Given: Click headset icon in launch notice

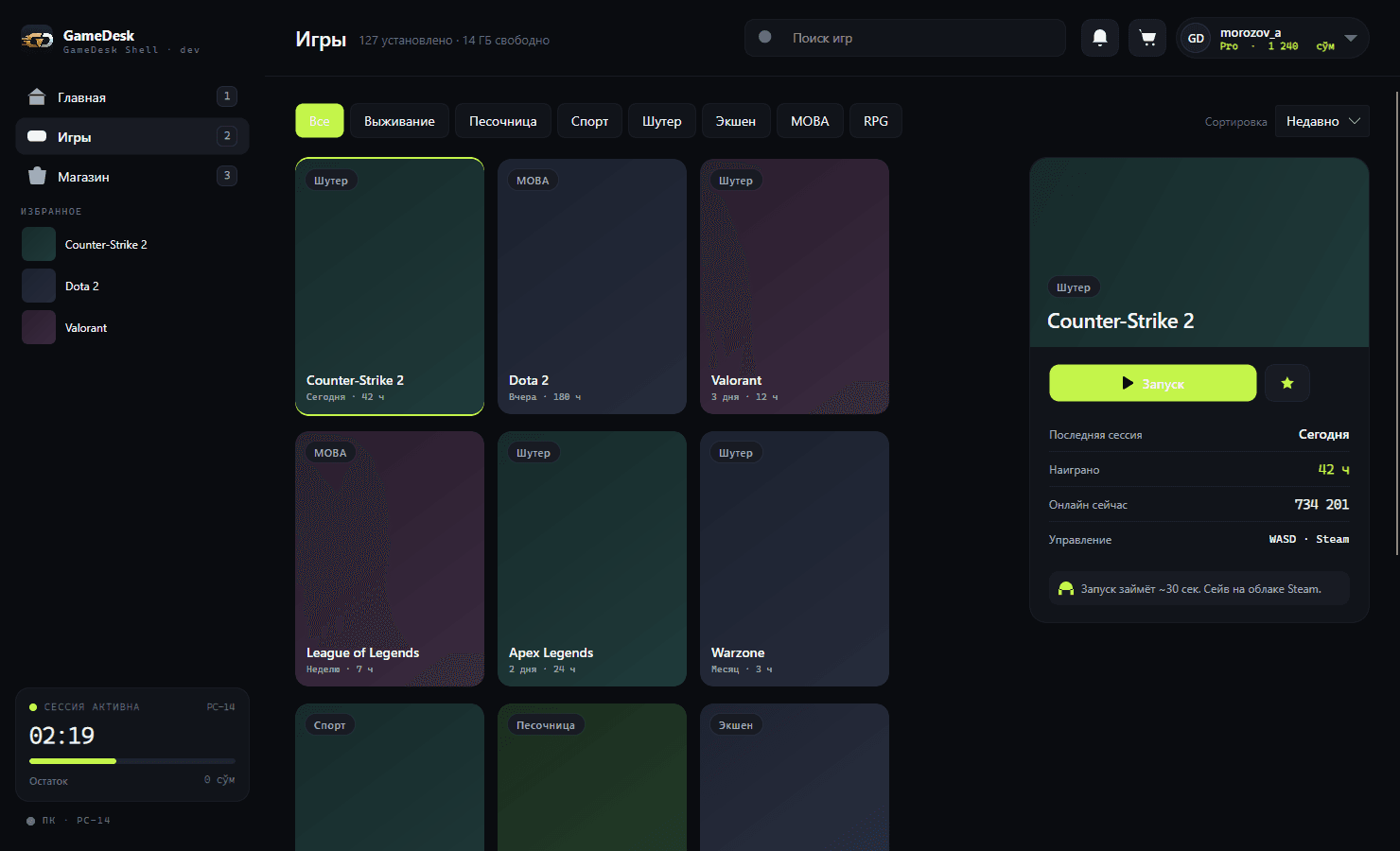Looking at the screenshot, I should [1066, 588].
